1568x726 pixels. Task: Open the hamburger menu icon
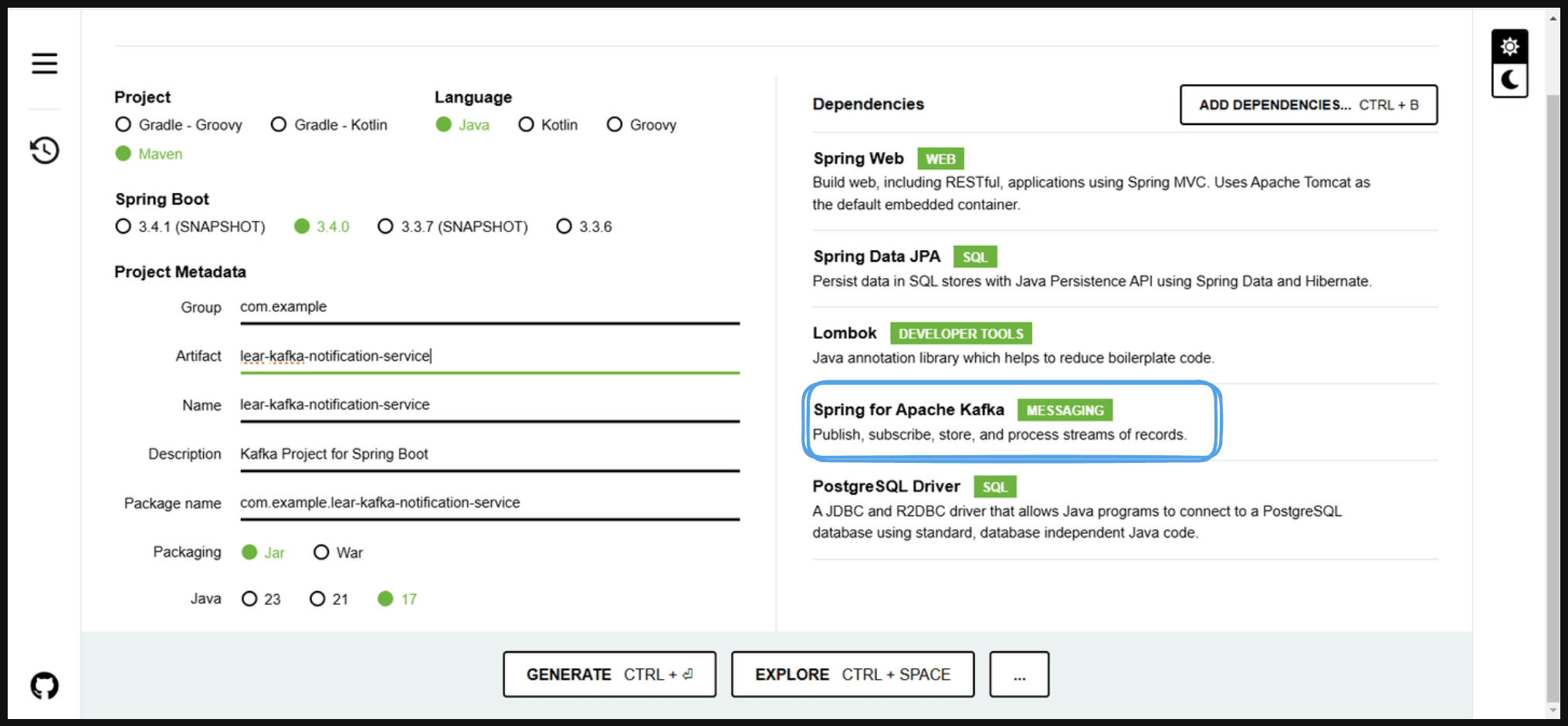click(x=45, y=63)
